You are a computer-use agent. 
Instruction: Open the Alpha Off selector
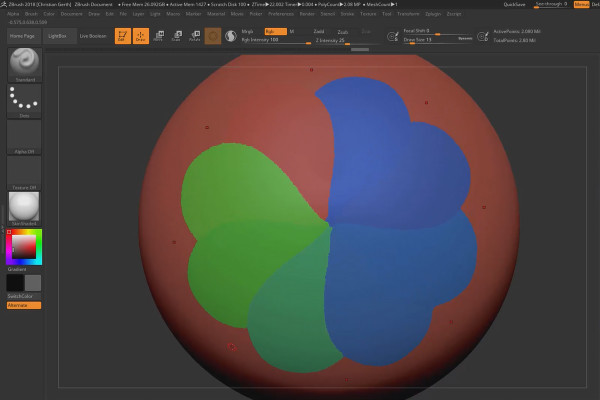tap(24, 137)
